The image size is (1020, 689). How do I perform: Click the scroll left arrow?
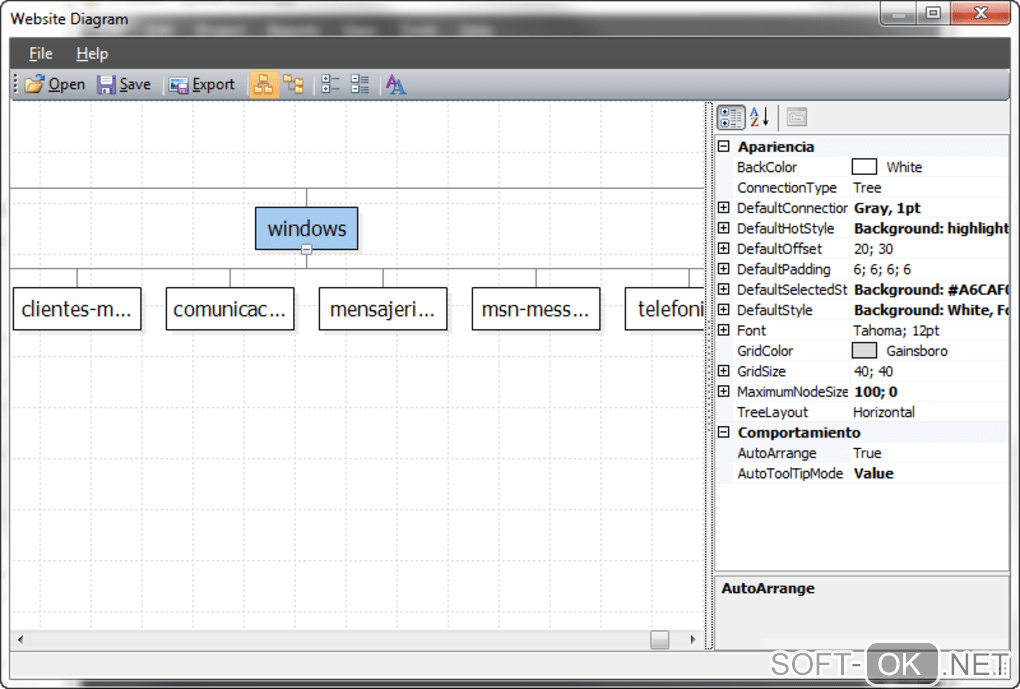pyautogui.click(x=21, y=640)
